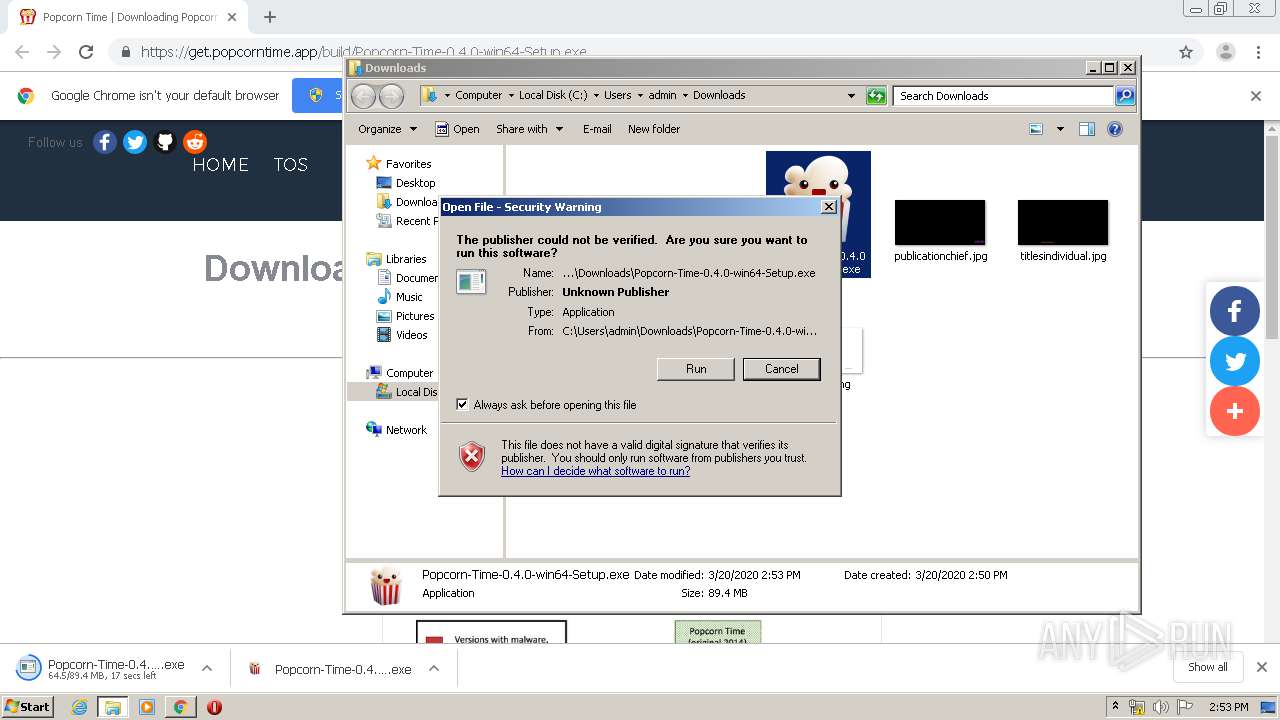Image resolution: width=1280 pixels, height=720 pixels.
Task: Share via the floating Facebook button
Action: coord(1235,311)
